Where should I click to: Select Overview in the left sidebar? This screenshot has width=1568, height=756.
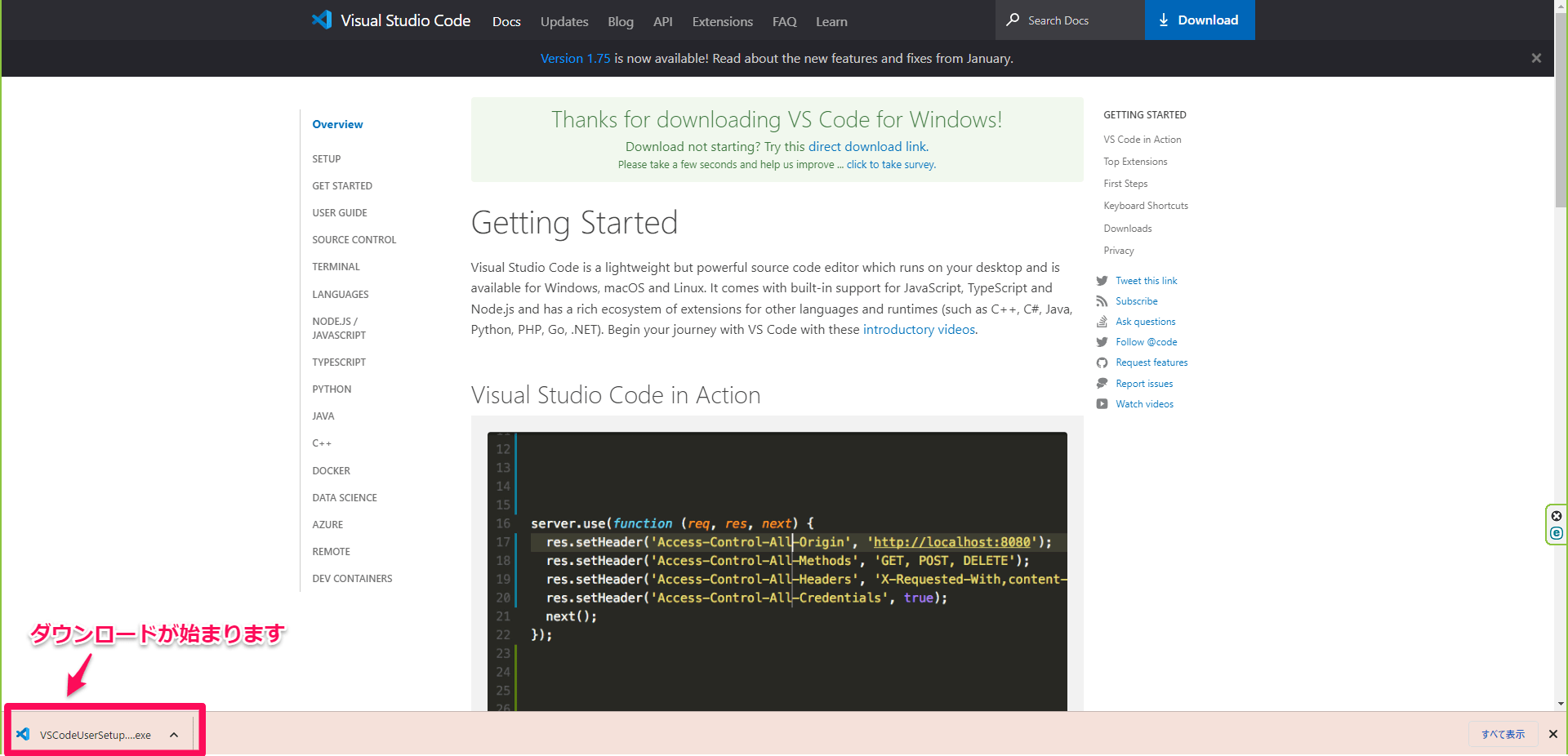[337, 124]
